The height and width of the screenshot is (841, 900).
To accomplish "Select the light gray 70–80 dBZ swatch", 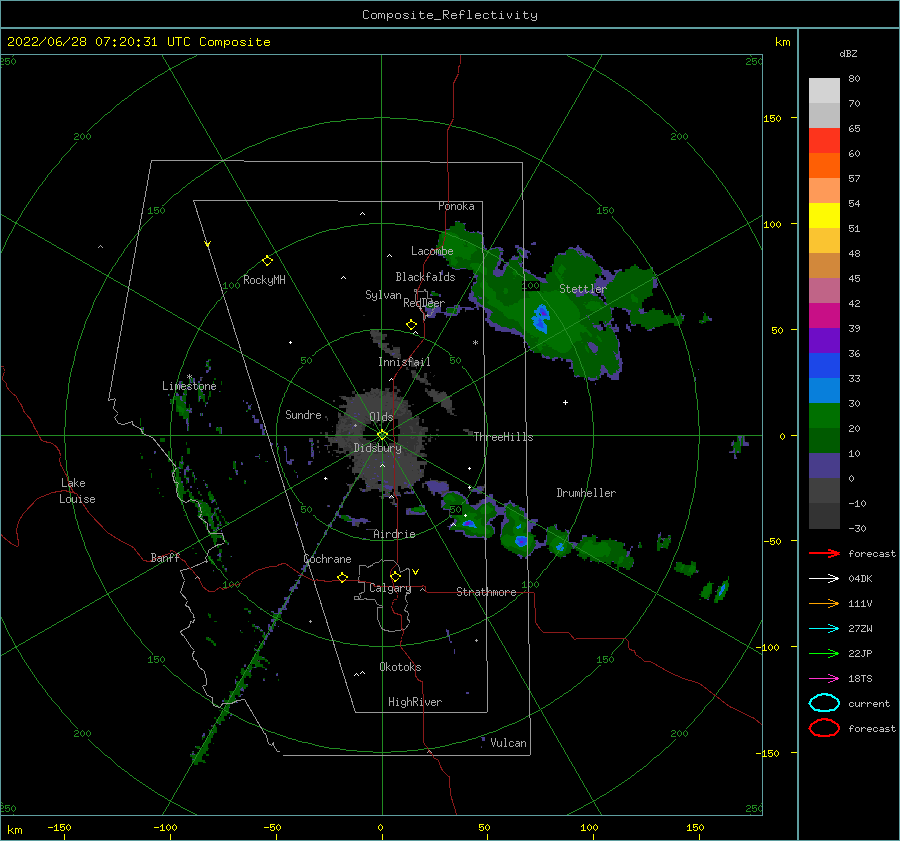I will point(824,91).
